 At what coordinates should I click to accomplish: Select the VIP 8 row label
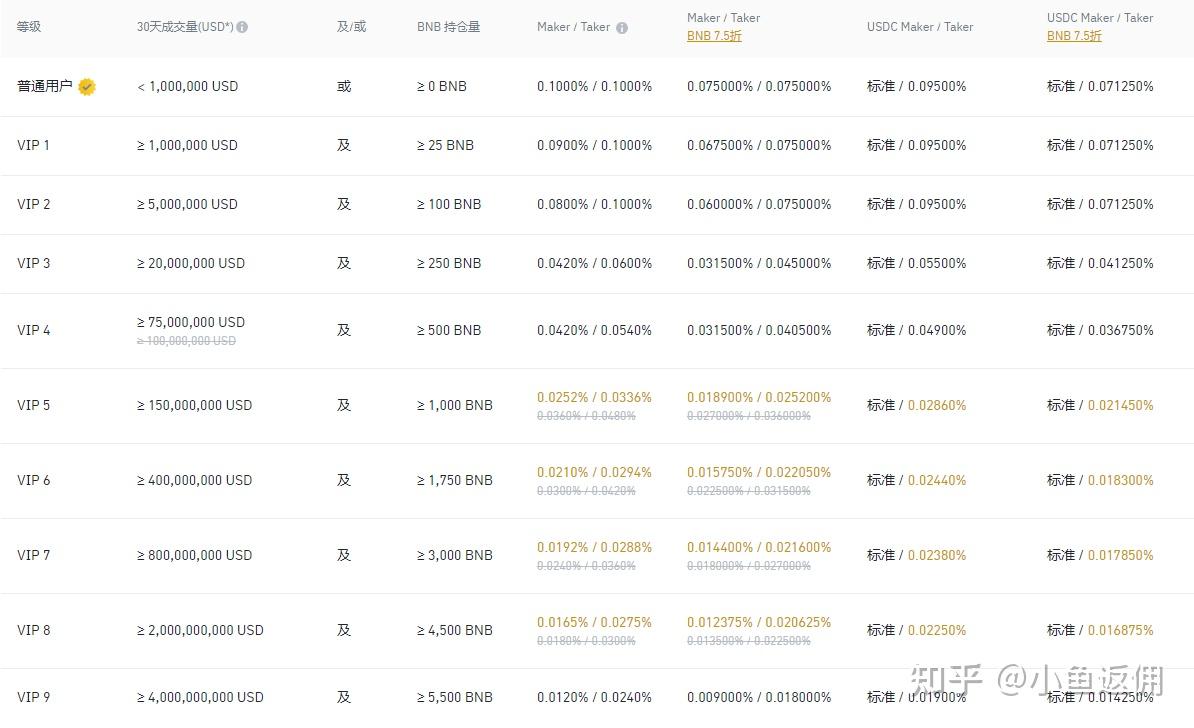tap(33, 630)
